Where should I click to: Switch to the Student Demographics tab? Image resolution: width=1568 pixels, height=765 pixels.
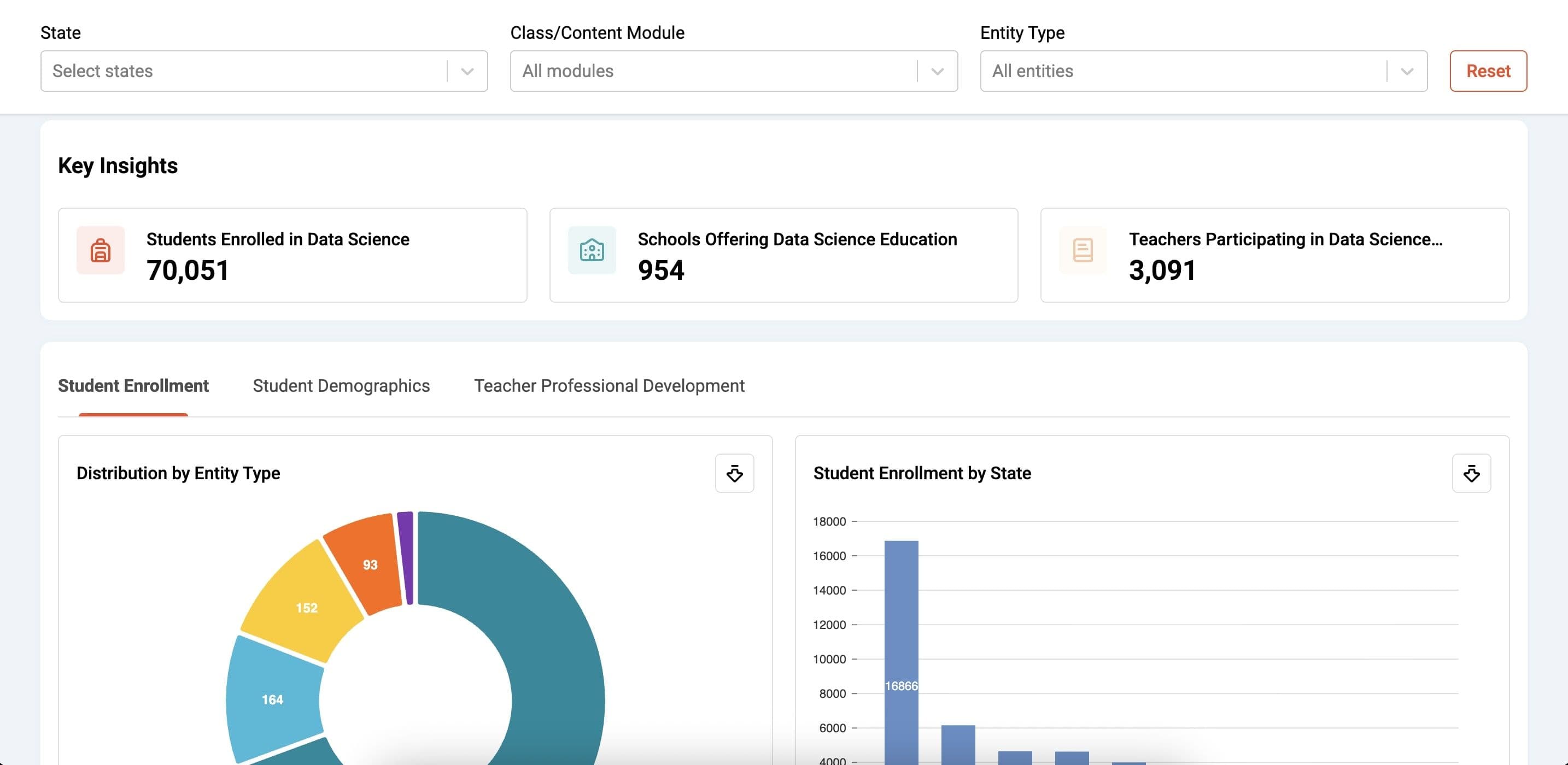click(341, 386)
